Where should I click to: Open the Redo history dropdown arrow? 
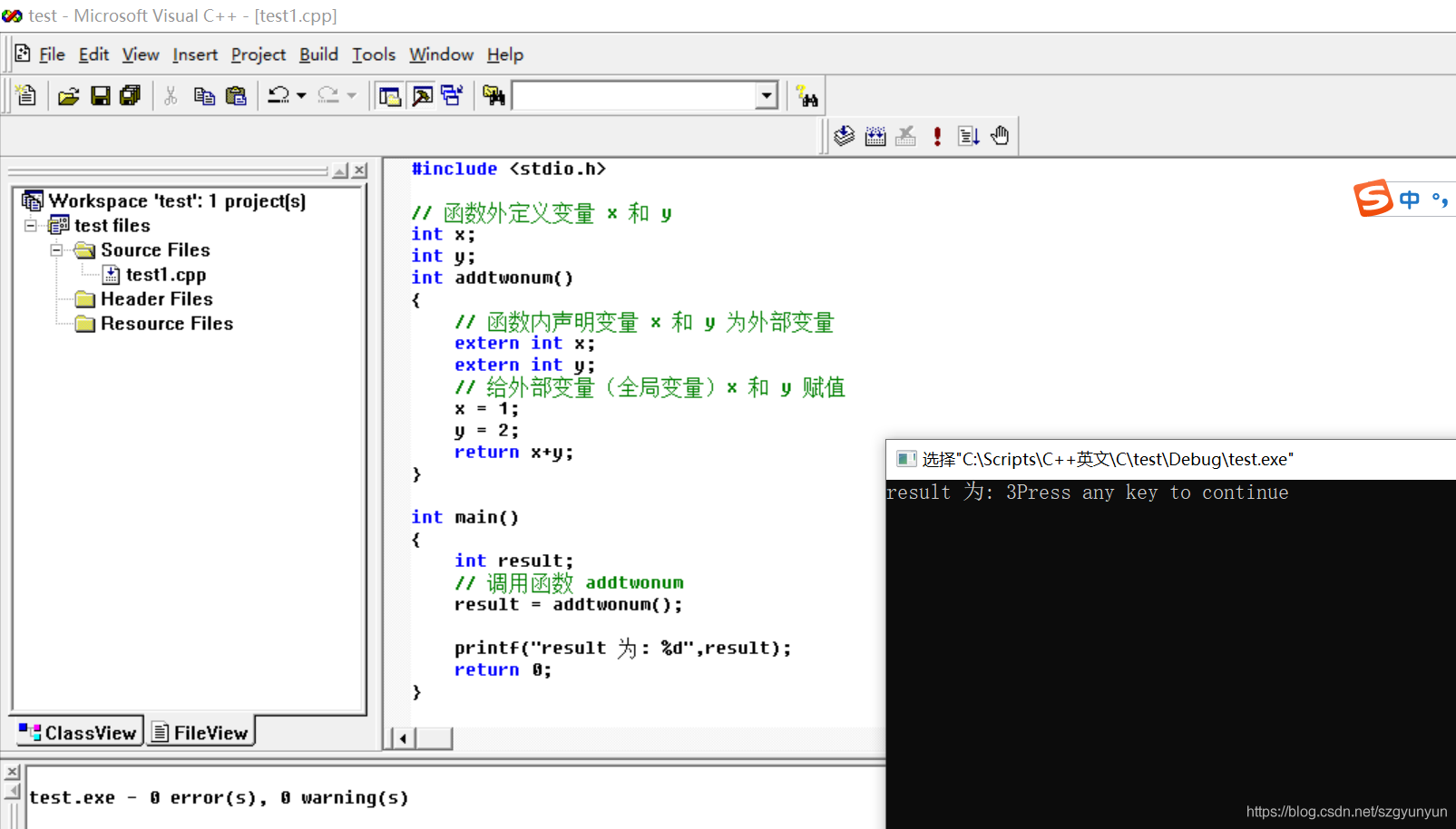(352, 95)
